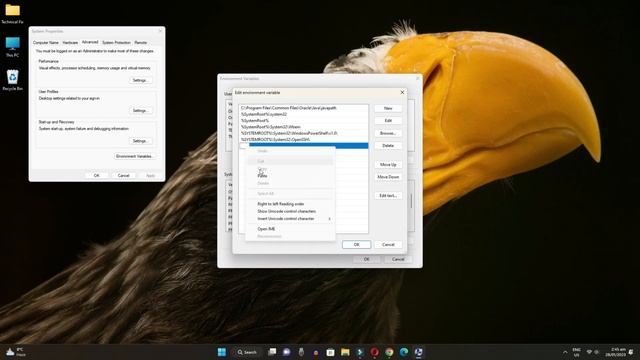Viewport: 640px width, 360px height.
Task: Open Google Chrome from the taskbar
Action: [389, 352]
